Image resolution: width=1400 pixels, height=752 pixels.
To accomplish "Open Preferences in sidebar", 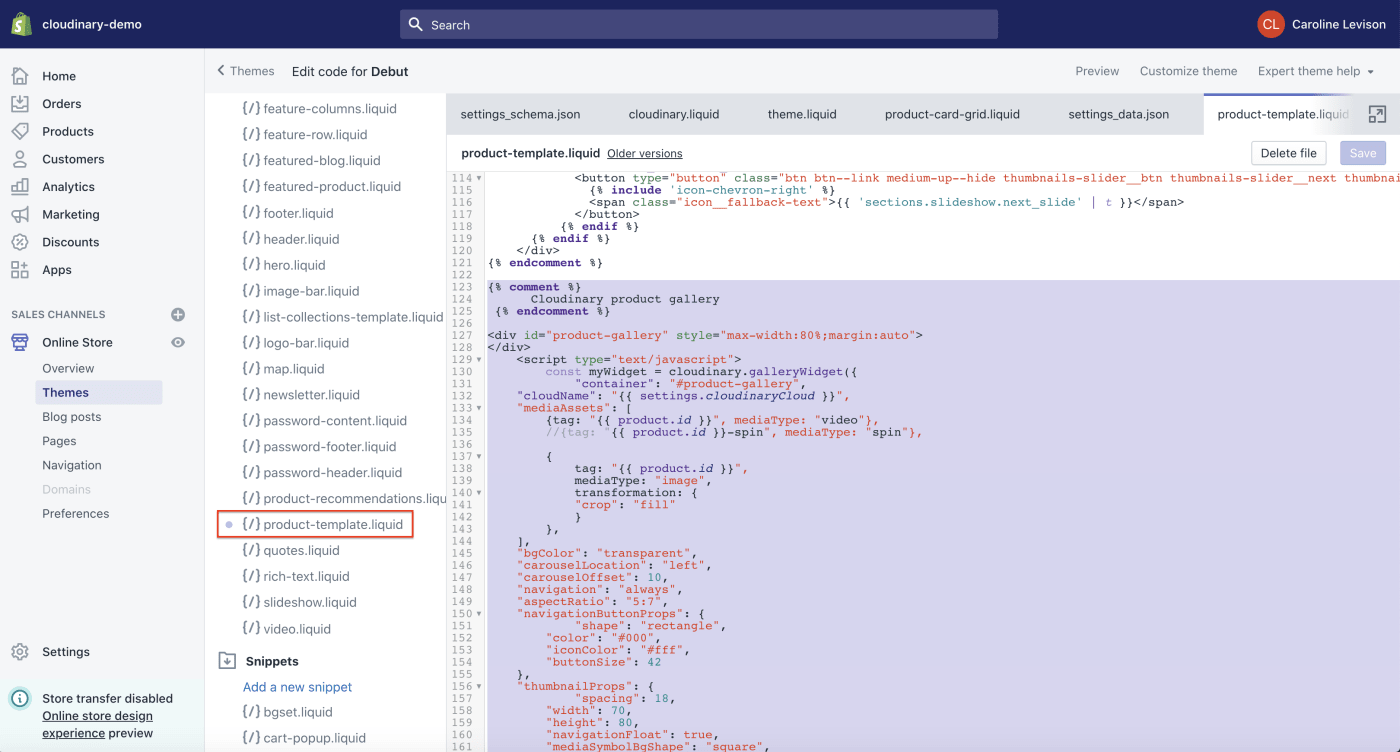I will 76,513.
